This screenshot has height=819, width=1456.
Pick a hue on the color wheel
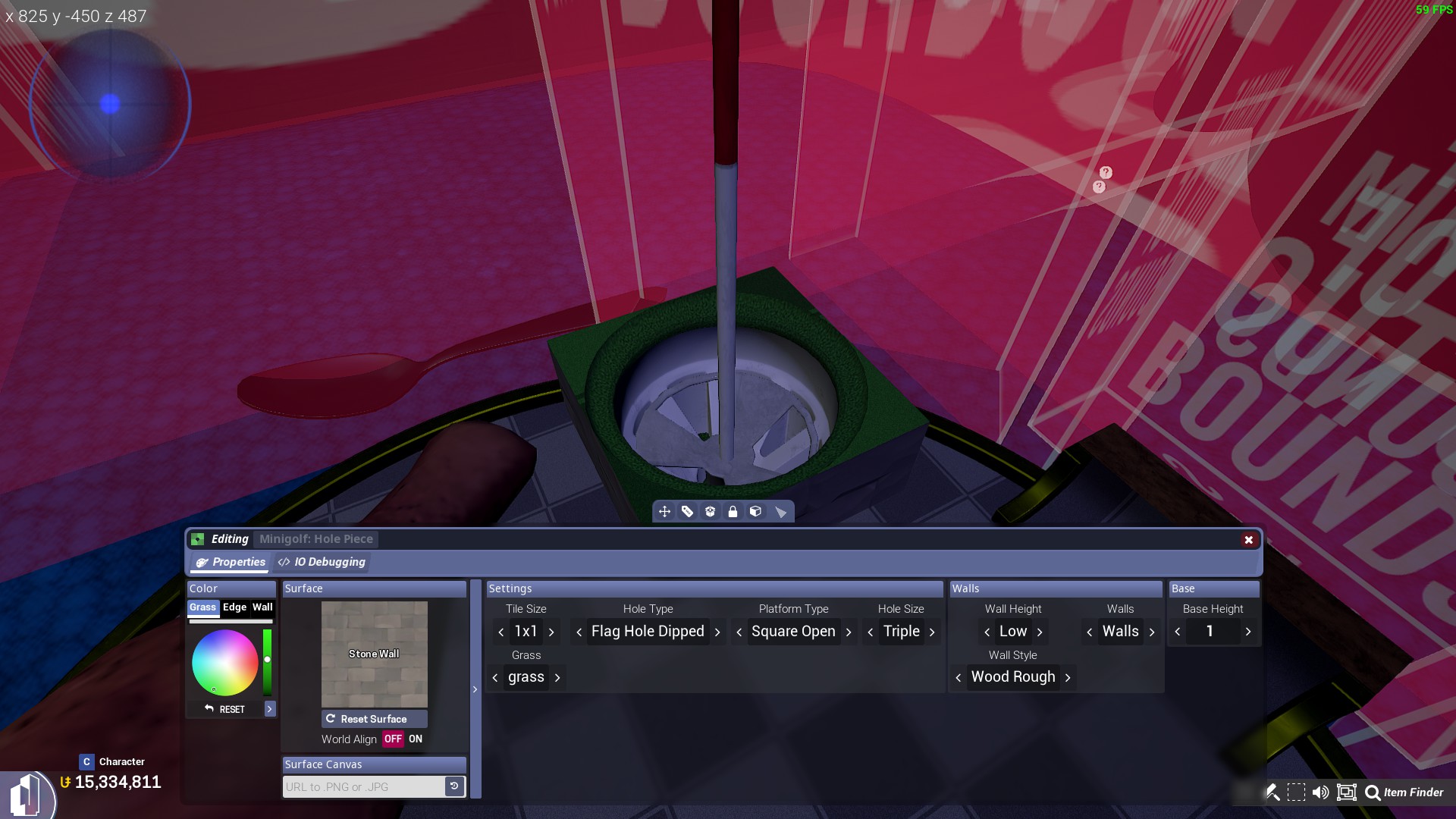225,662
